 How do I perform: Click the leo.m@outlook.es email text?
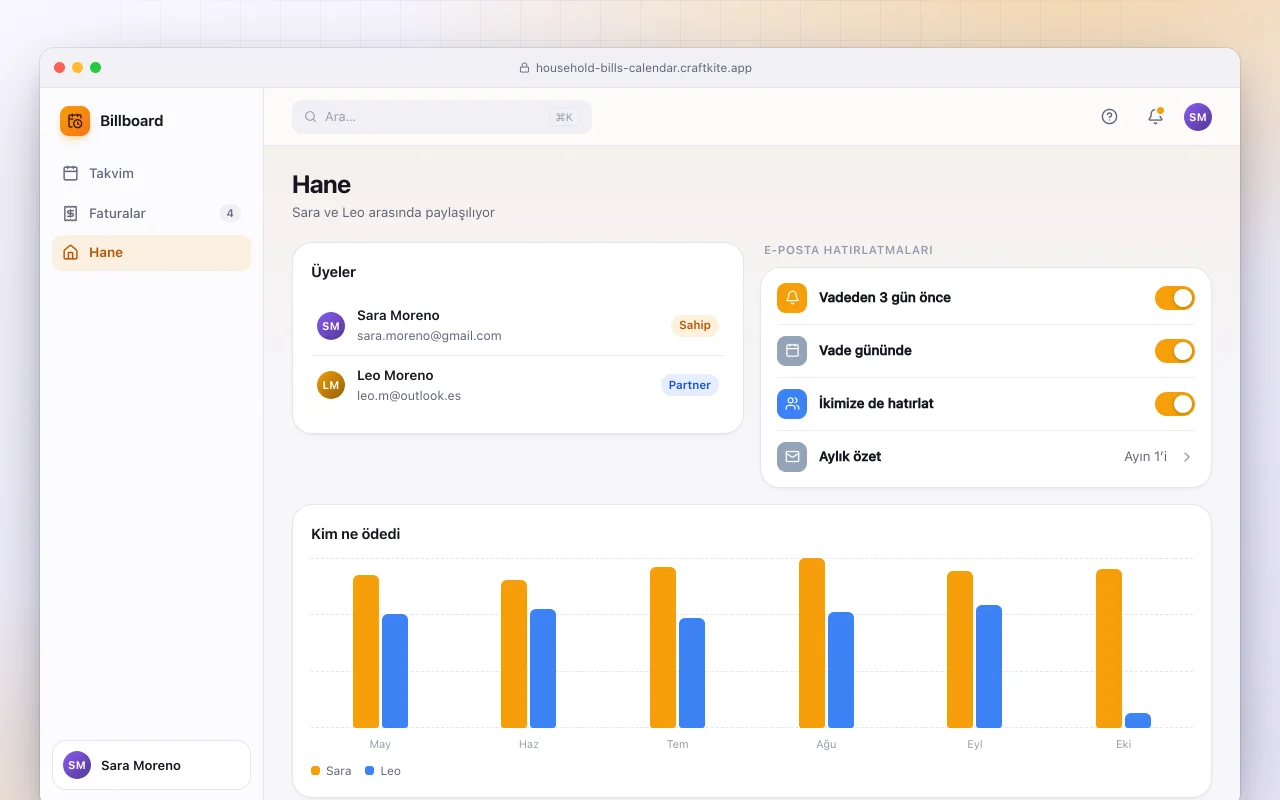[409, 396]
